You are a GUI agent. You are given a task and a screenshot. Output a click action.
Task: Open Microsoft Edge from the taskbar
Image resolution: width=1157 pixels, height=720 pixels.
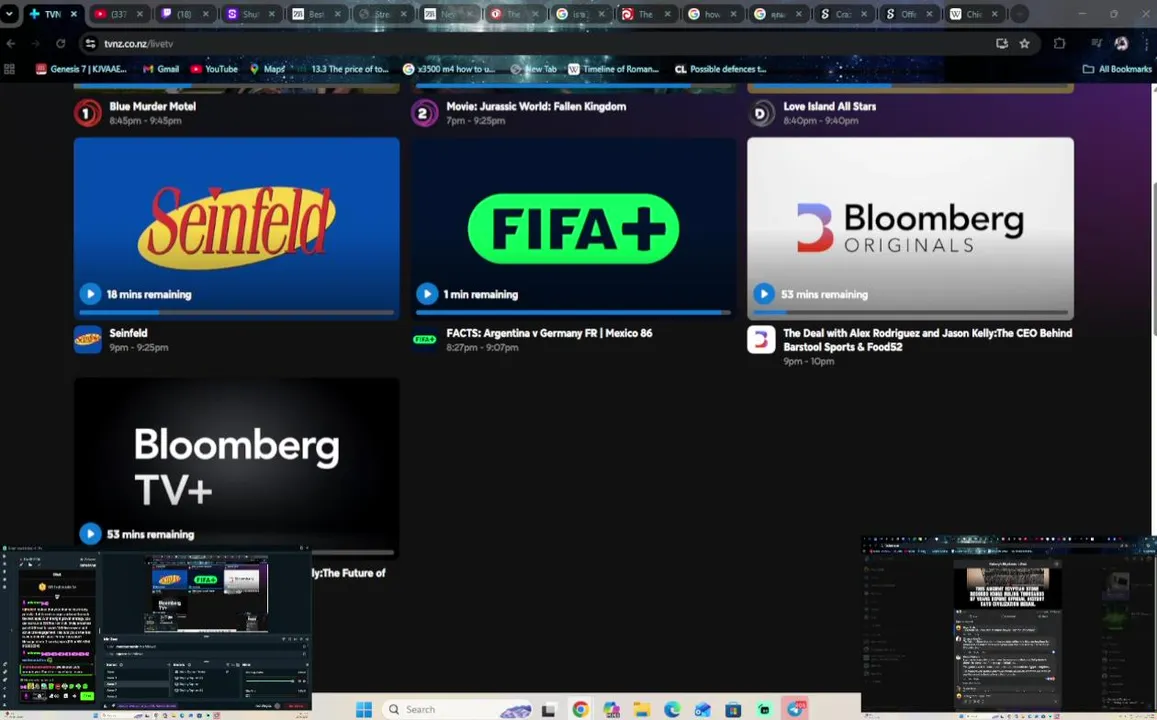pos(671,709)
